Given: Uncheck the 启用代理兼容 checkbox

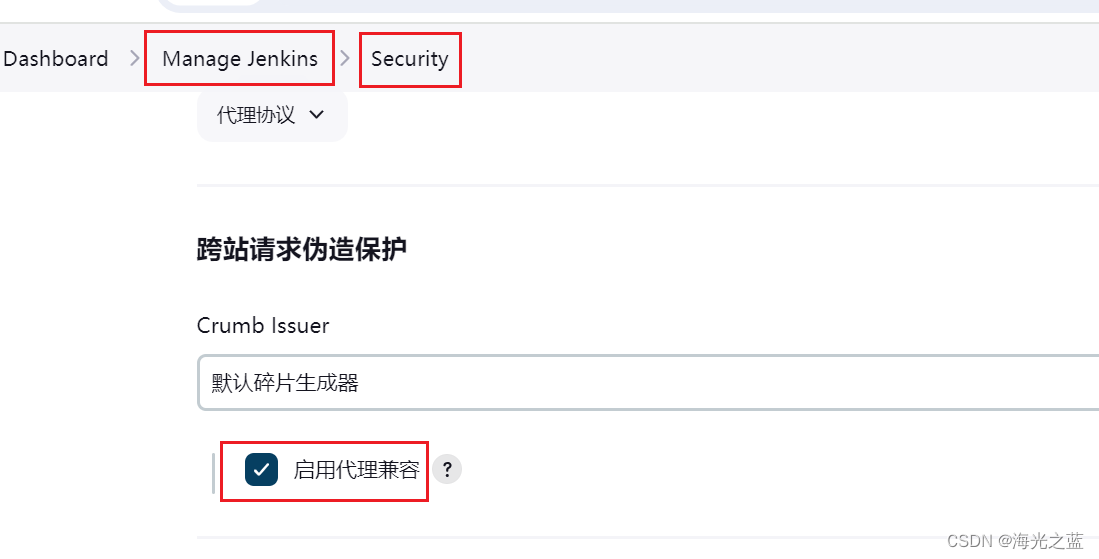Looking at the screenshot, I should [x=261, y=469].
